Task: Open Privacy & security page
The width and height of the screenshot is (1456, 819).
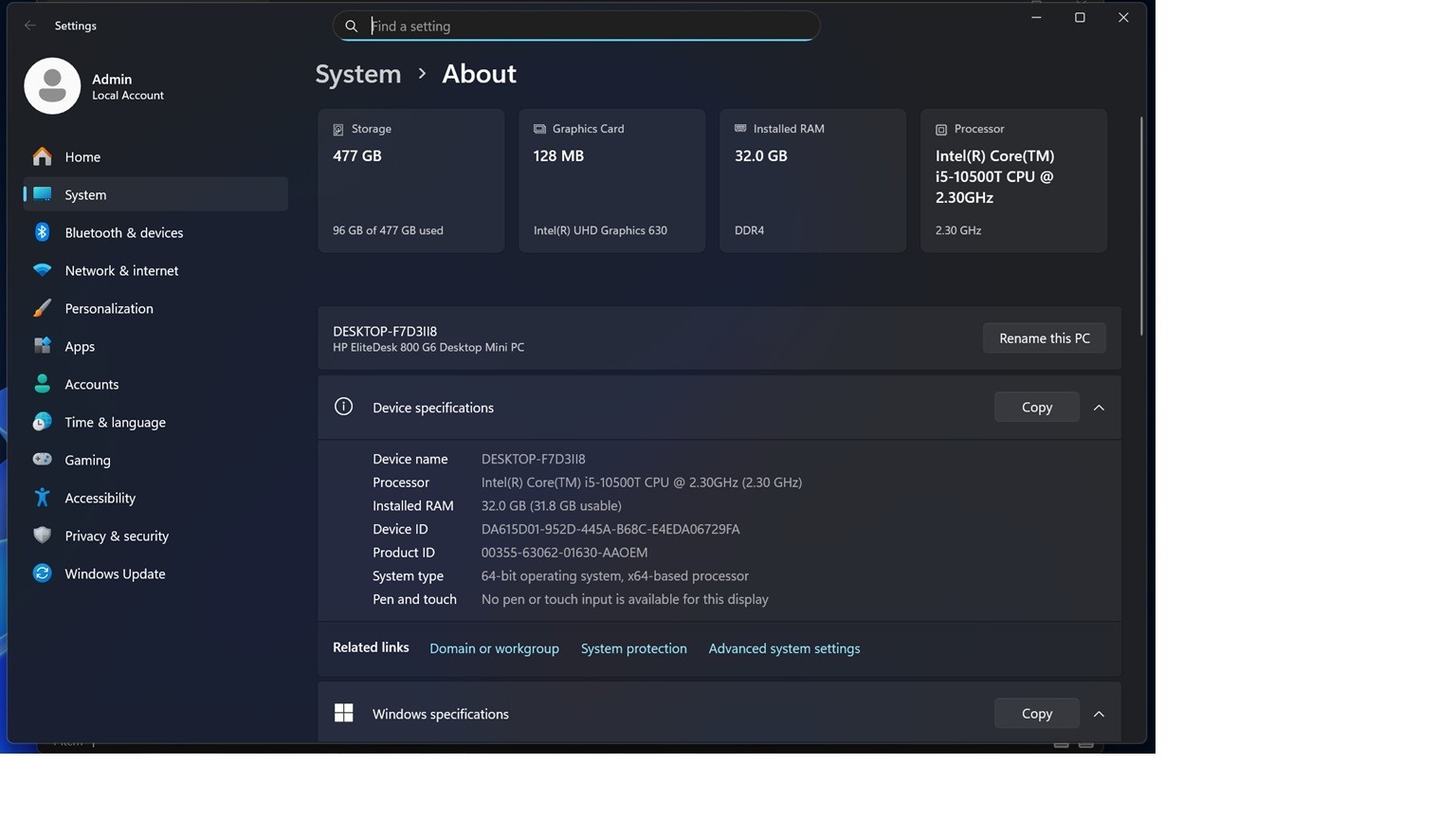Action: pyautogui.click(x=155, y=536)
